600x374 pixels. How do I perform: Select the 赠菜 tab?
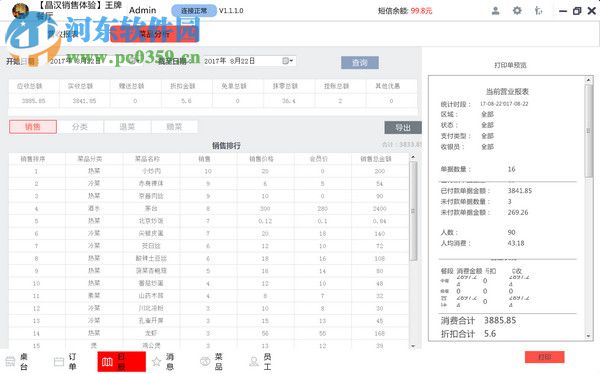click(174, 127)
